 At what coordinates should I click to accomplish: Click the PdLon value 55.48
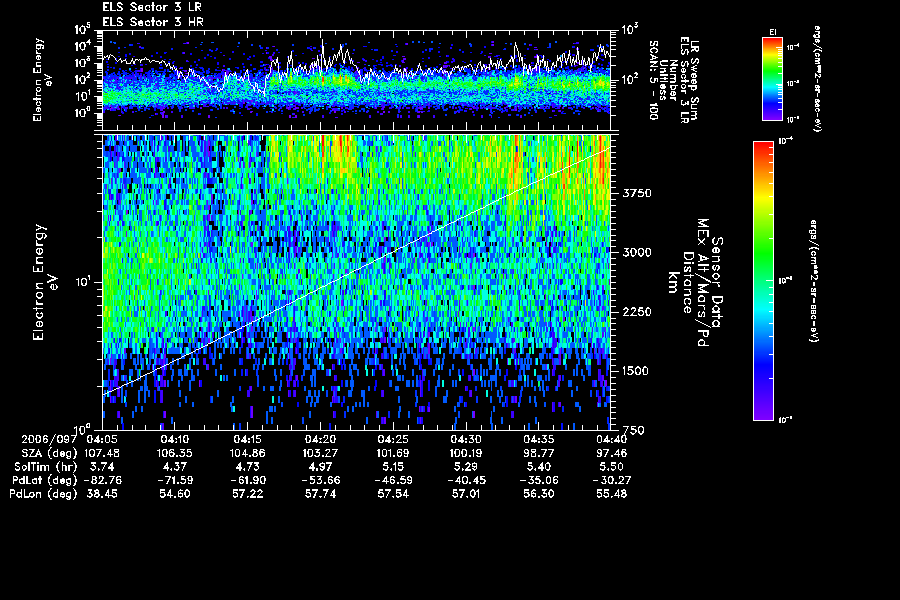(x=611, y=494)
